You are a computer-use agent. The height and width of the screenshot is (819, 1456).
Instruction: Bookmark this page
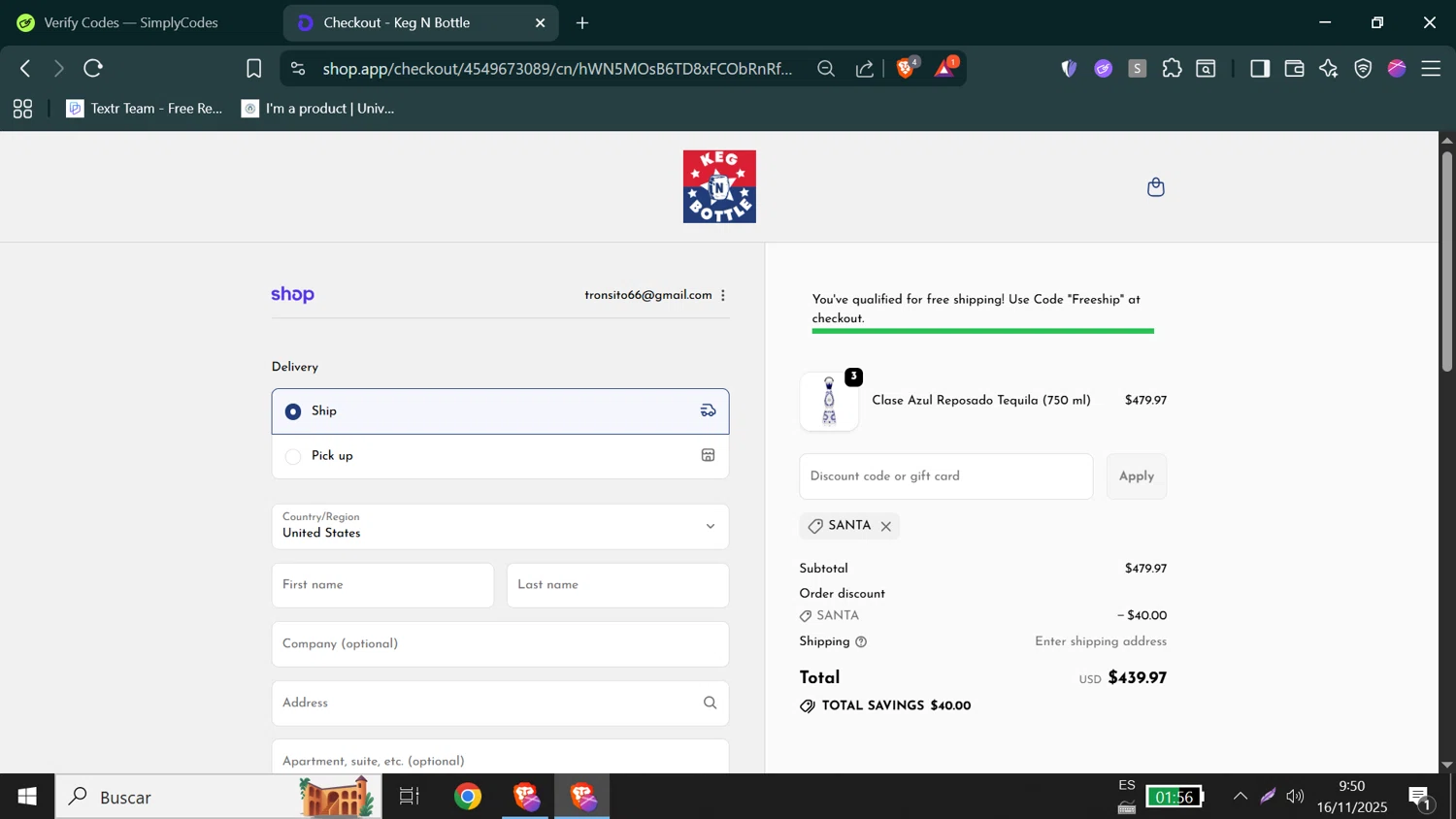(253, 68)
